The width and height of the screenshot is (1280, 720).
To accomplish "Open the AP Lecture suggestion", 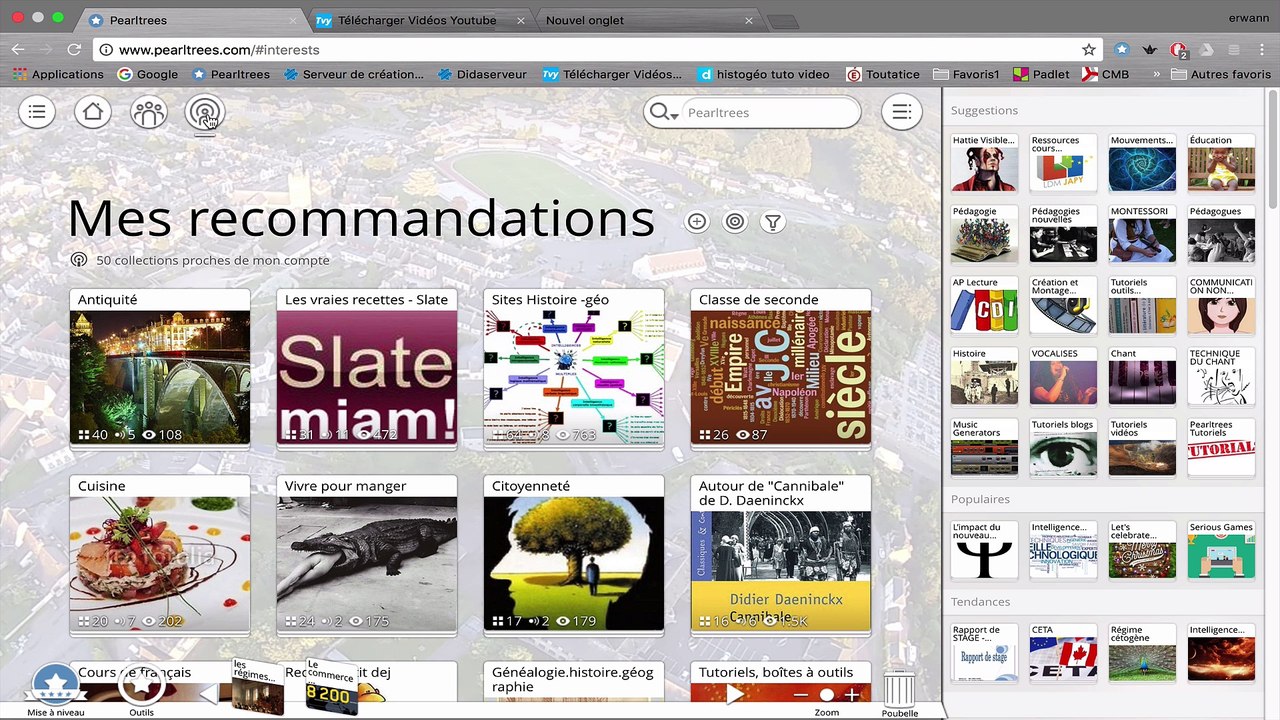I will [984, 304].
